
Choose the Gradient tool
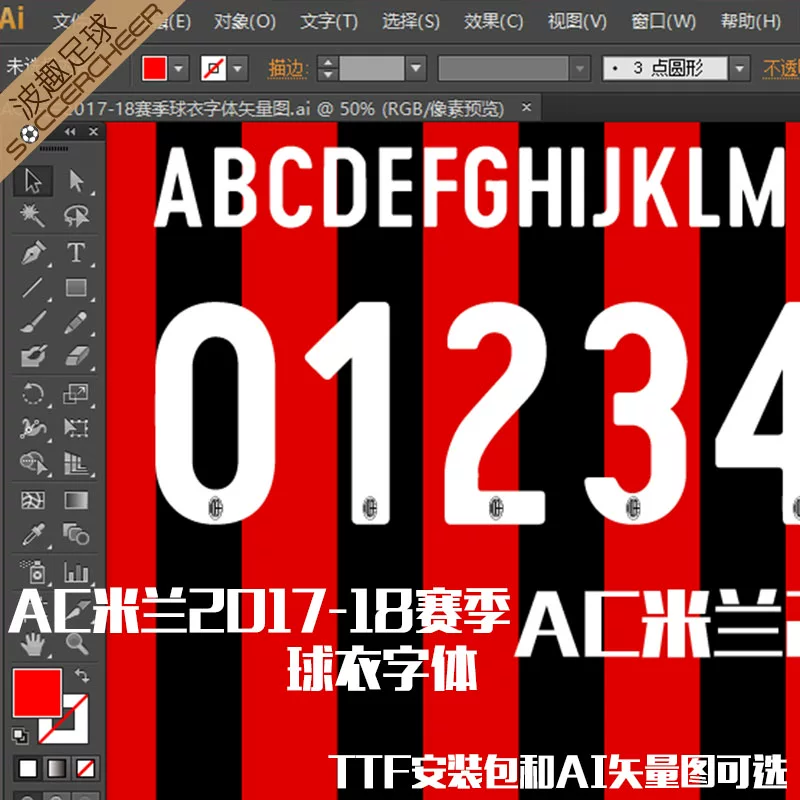[x=77, y=501]
